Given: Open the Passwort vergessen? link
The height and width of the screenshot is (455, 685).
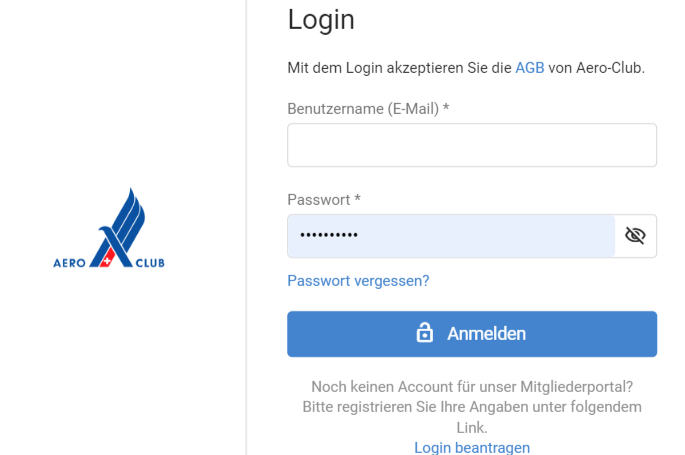Looking at the screenshot, I should (358, 281).
